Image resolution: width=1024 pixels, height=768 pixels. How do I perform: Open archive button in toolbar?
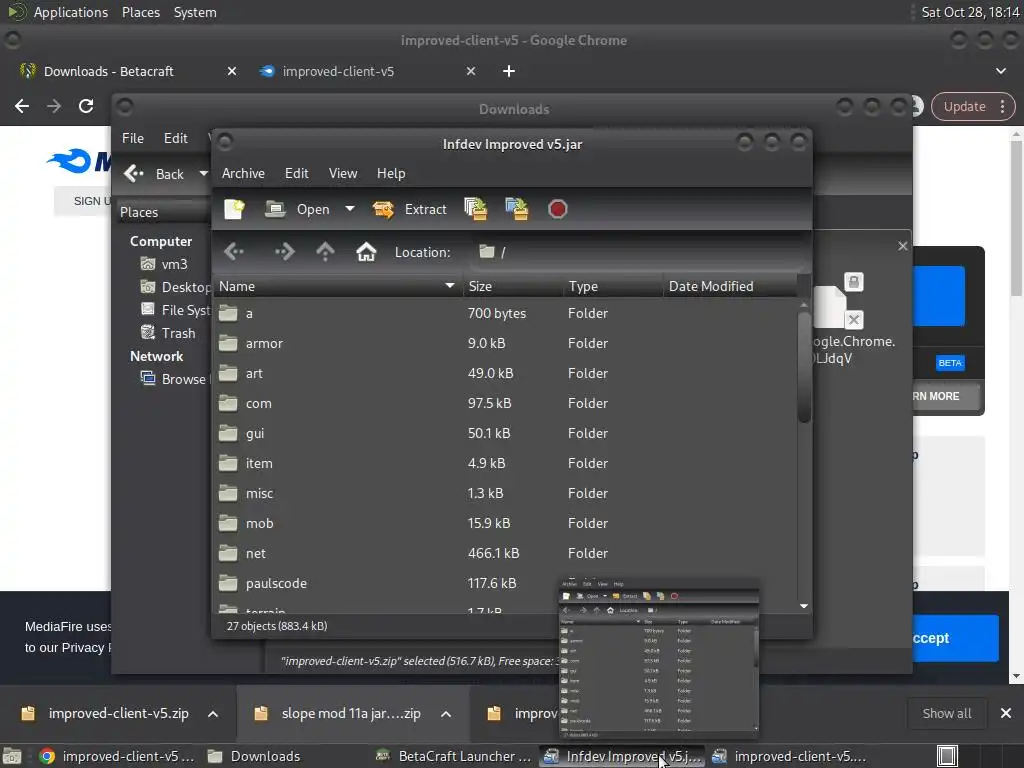click(298, 209)
